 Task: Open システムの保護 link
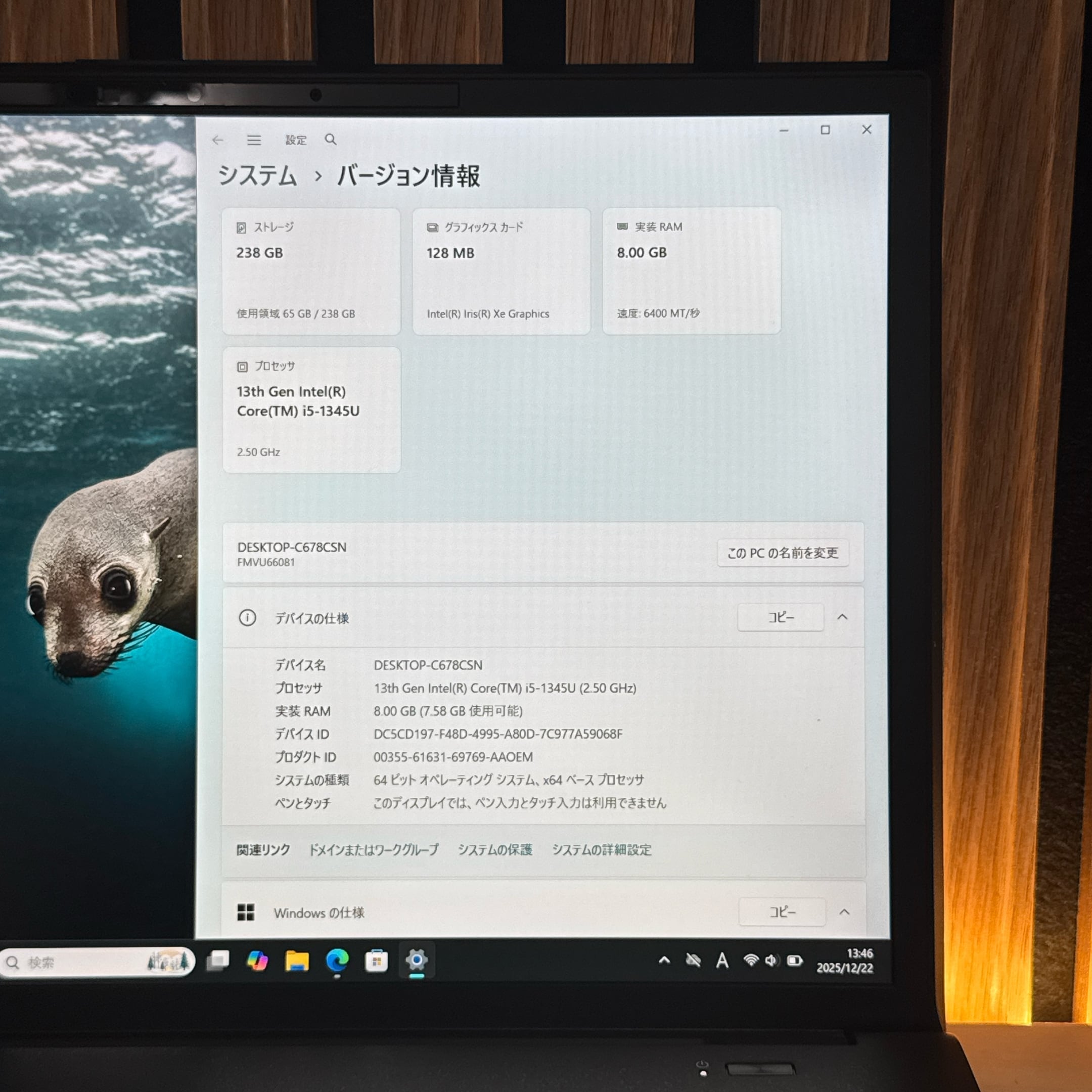[495, 849]
